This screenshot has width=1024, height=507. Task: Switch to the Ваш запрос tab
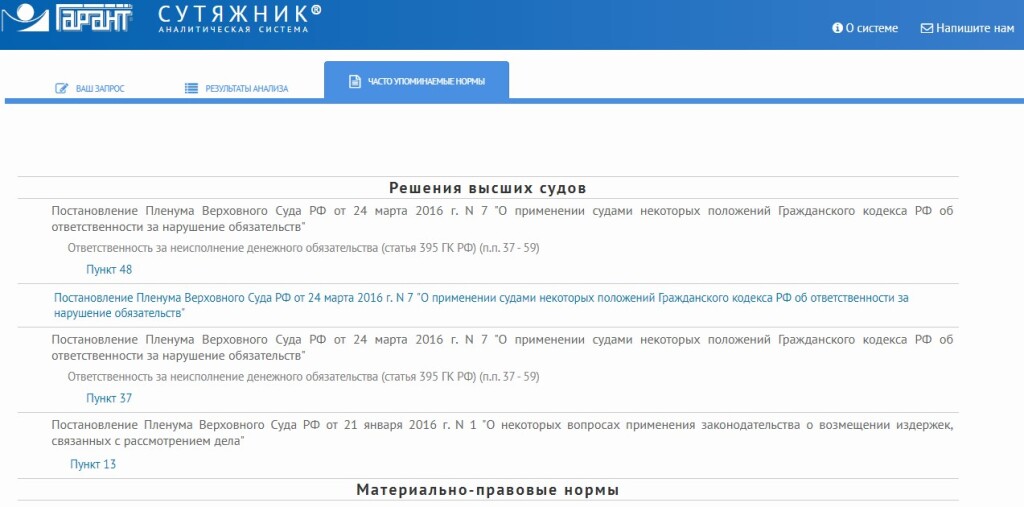pyautogui.click(x=100, y=88)
